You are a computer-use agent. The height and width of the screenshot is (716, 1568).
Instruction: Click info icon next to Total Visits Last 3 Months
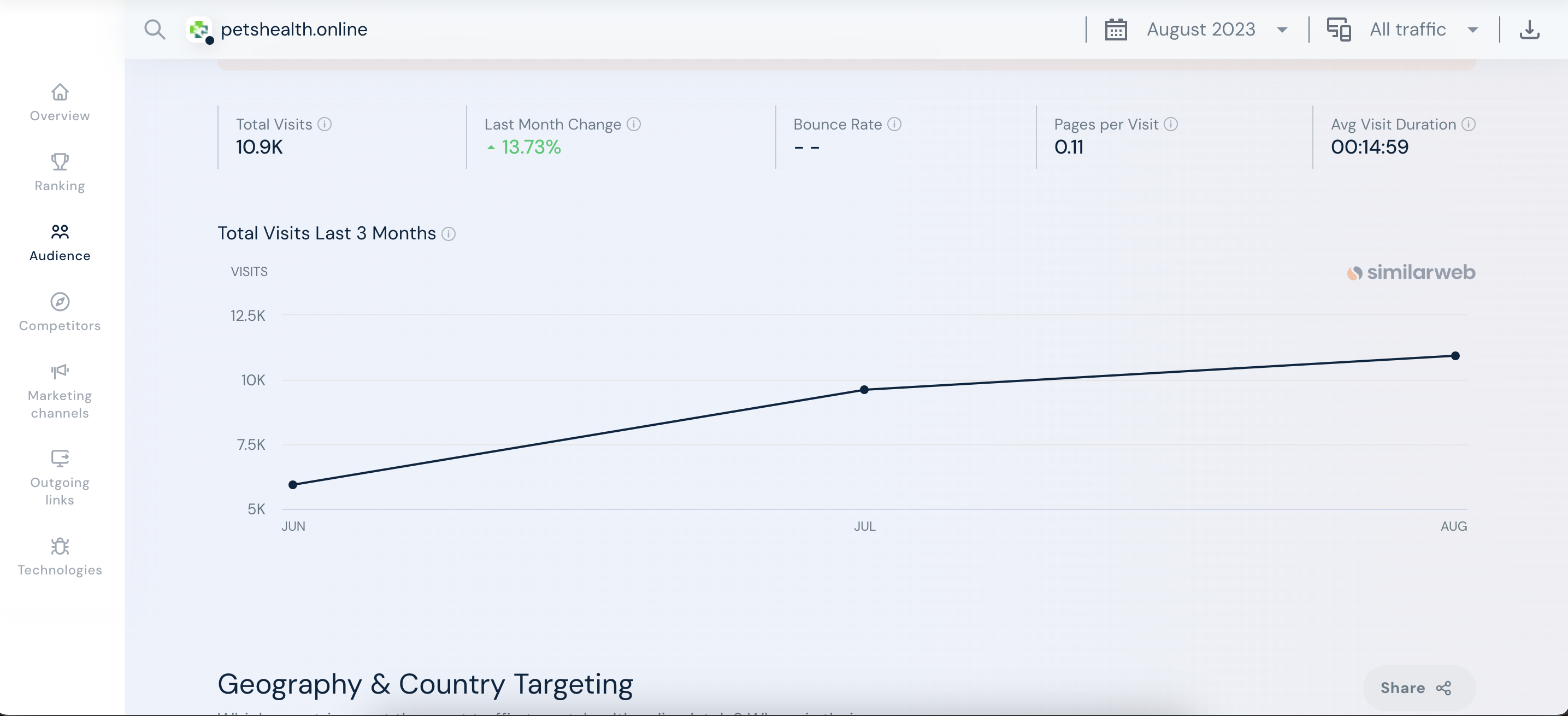coord(449,234)
